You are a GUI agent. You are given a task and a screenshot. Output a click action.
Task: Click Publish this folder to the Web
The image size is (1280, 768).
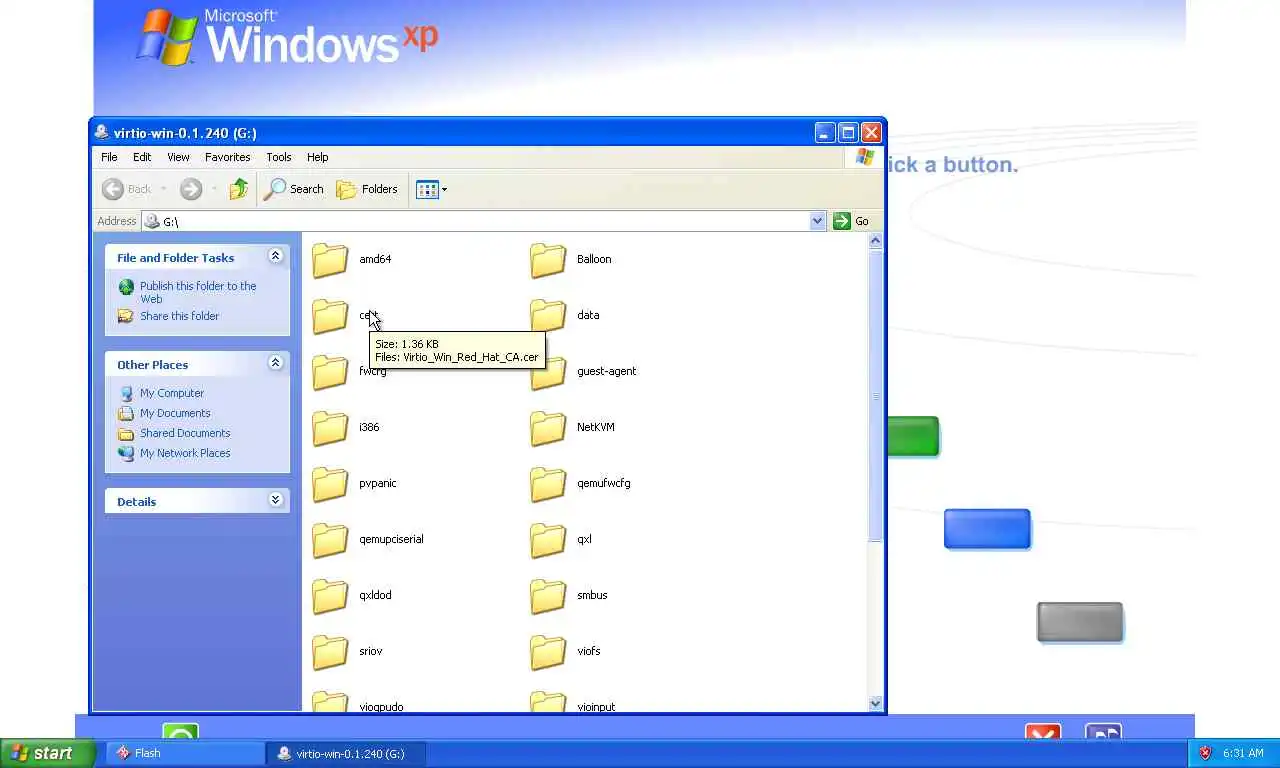pyautogui.click(x=198, y=292)
